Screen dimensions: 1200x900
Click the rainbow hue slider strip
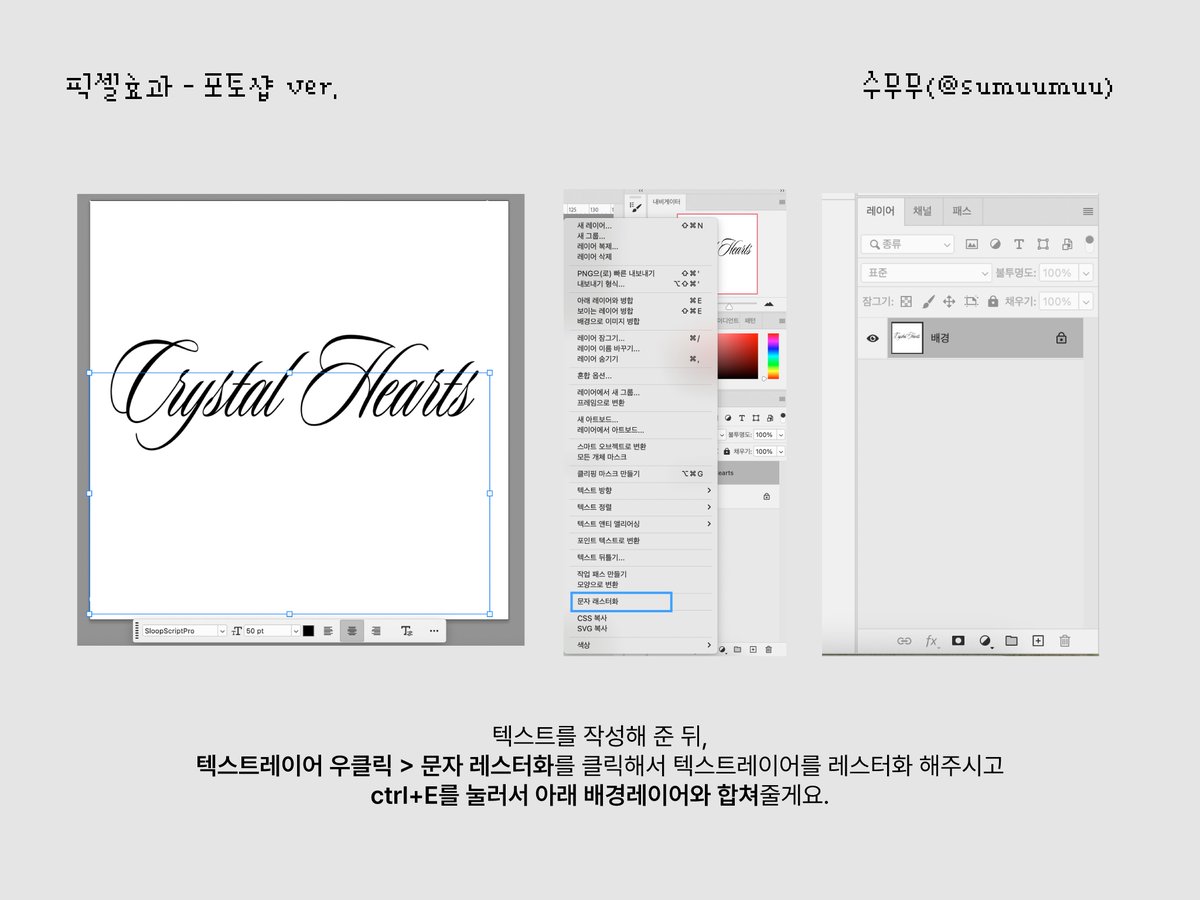[x=773, y=356]
